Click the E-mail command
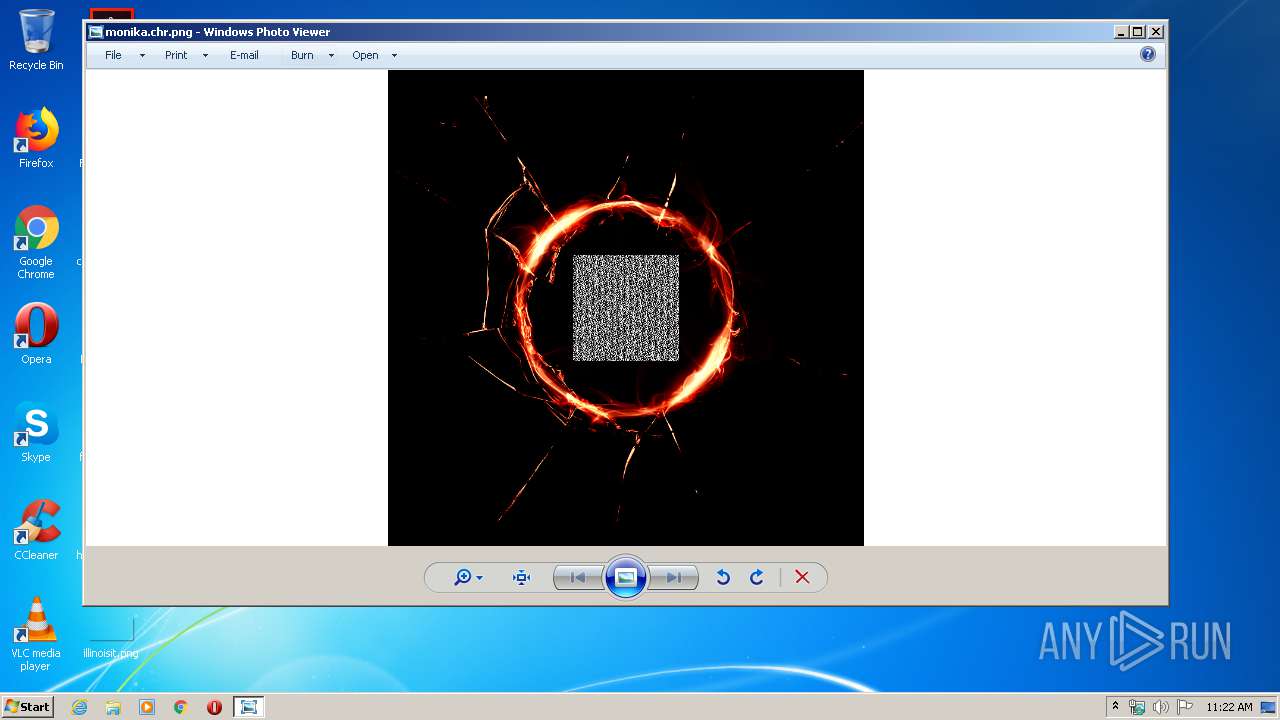 click(244, 55)
